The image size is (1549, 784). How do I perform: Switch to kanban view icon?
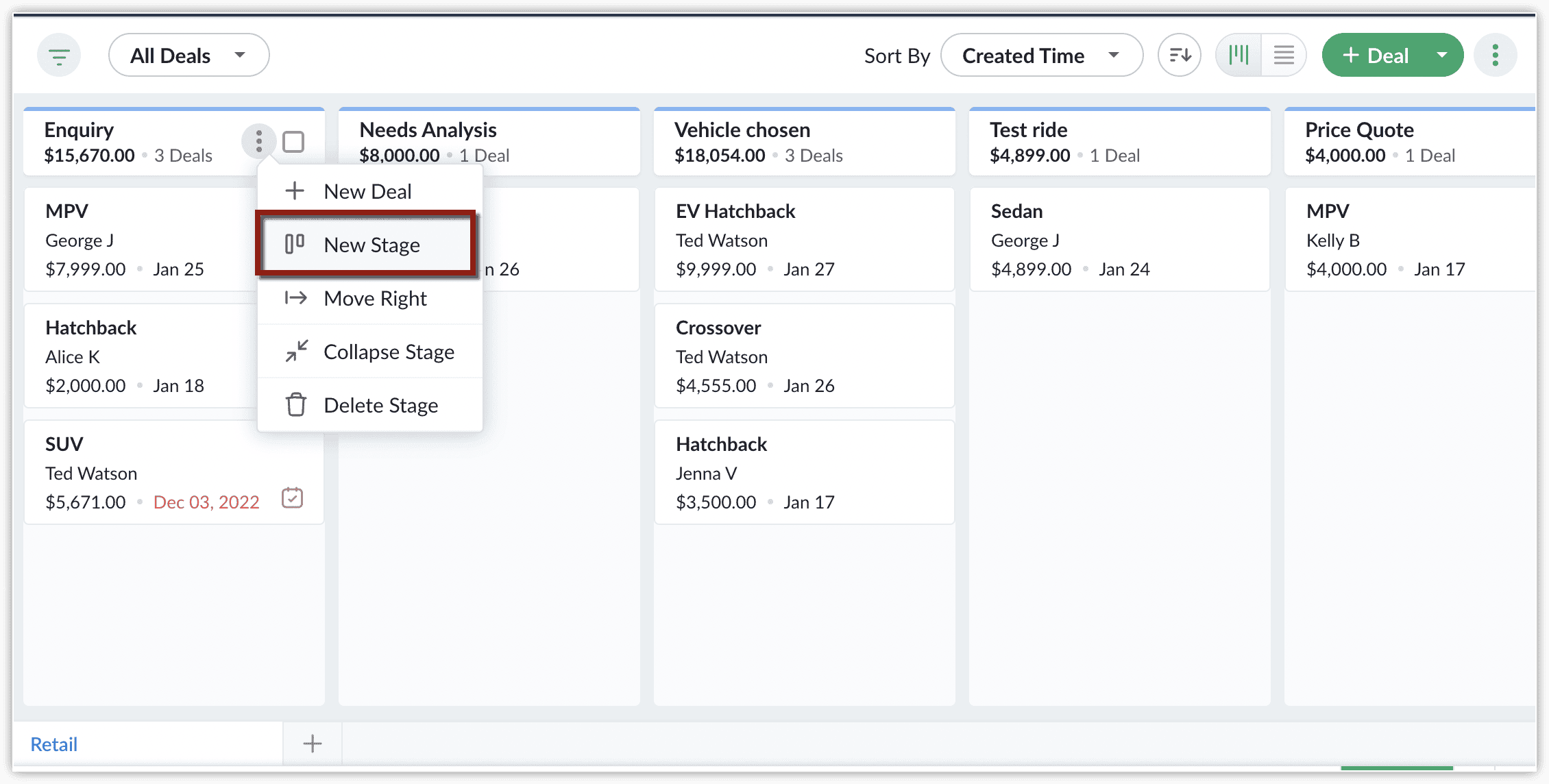[x=1239, y=56]
